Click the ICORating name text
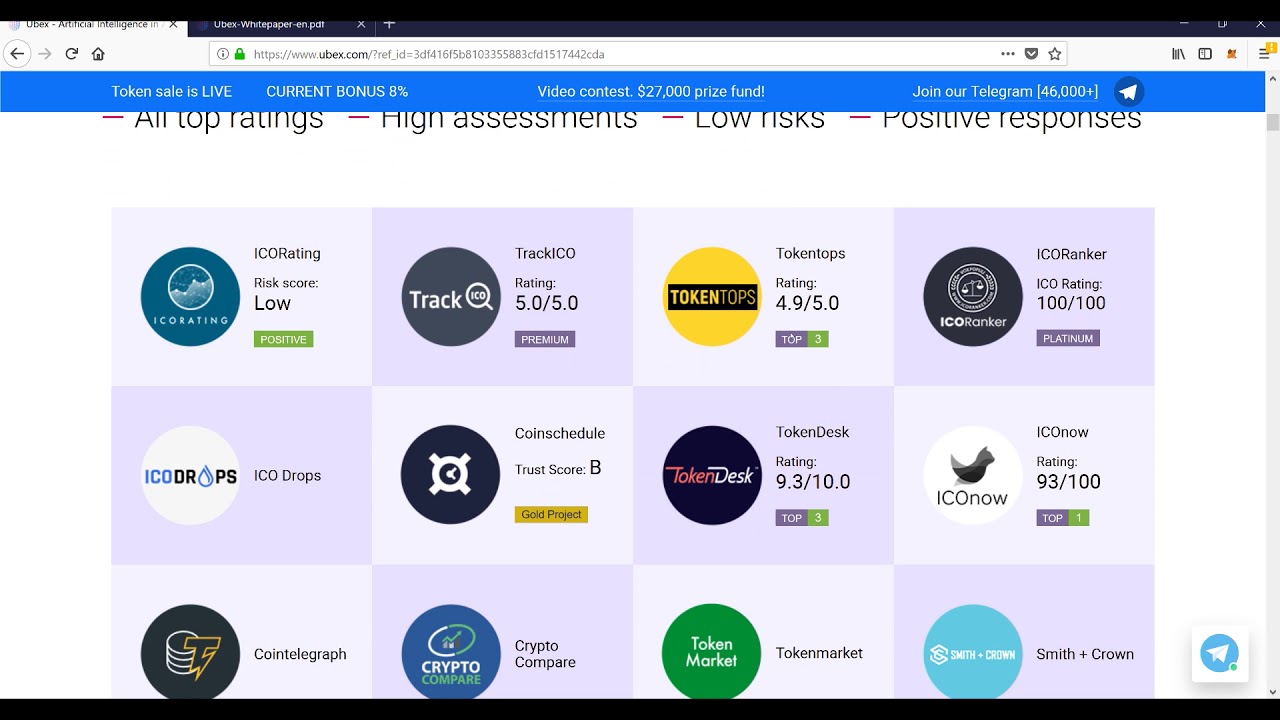This screenshot has width=1280, height=720. click(287, 254)
